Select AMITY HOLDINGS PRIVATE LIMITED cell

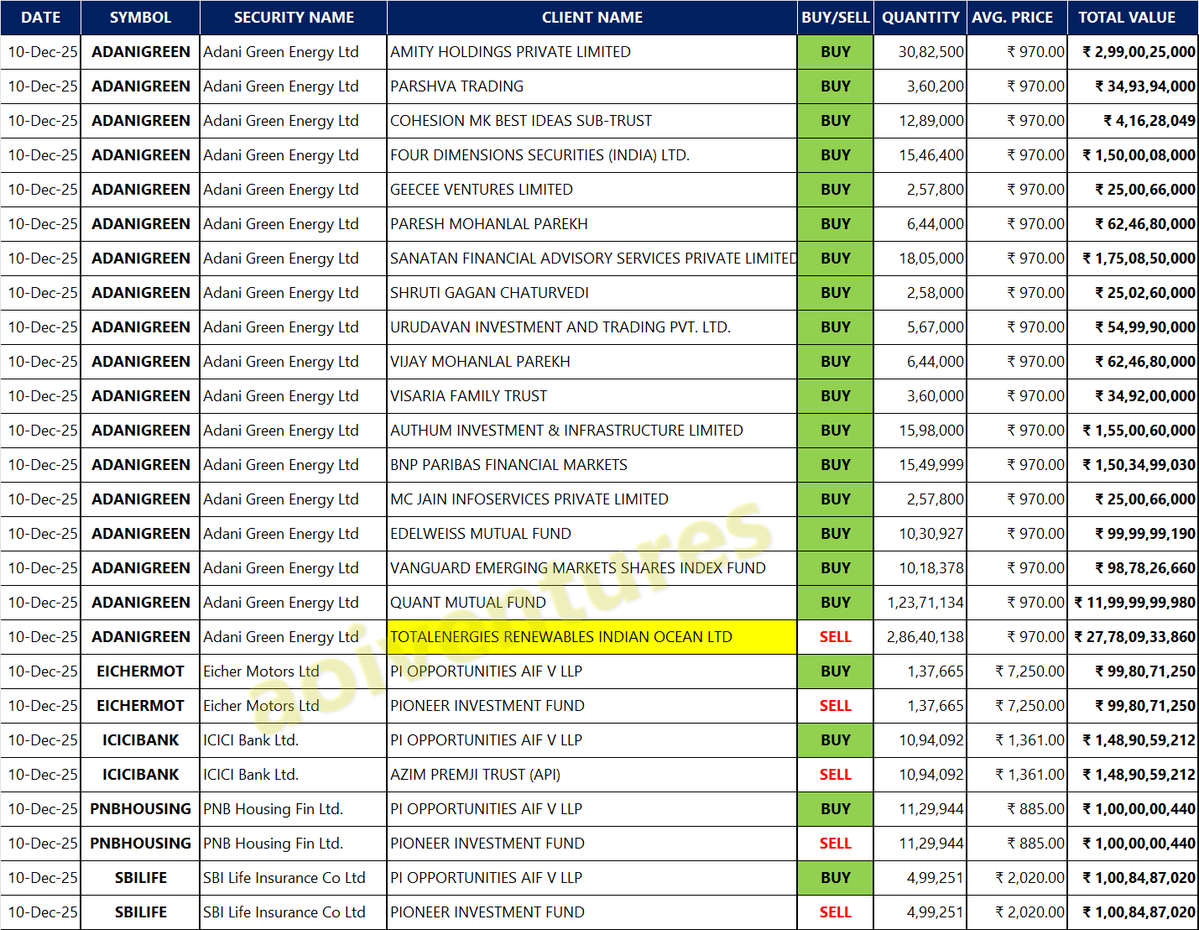[x=592, y=52]
